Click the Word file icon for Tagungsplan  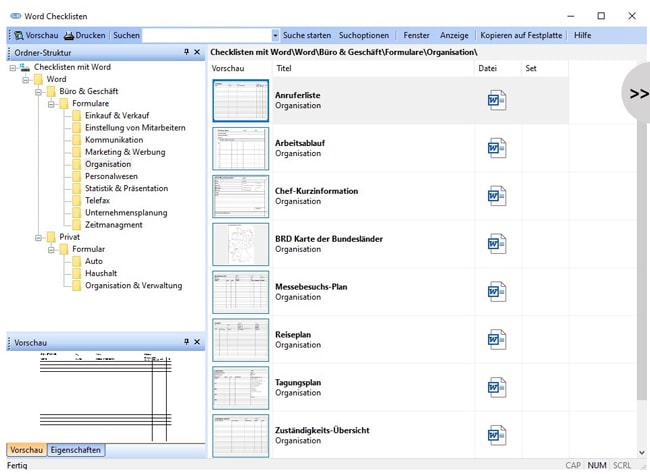[497, 388]
